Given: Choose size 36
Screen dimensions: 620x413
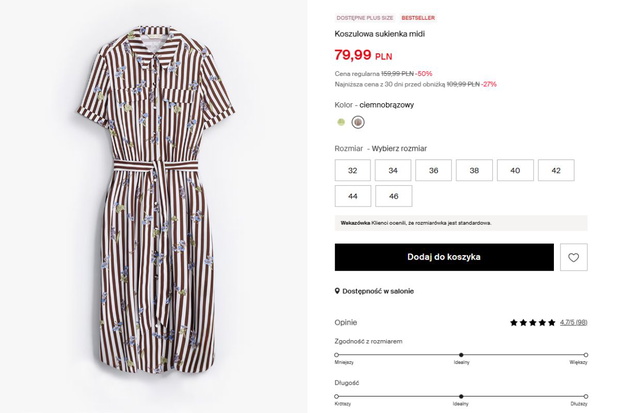Looking at the screenshot, I should tap(434, 170).
